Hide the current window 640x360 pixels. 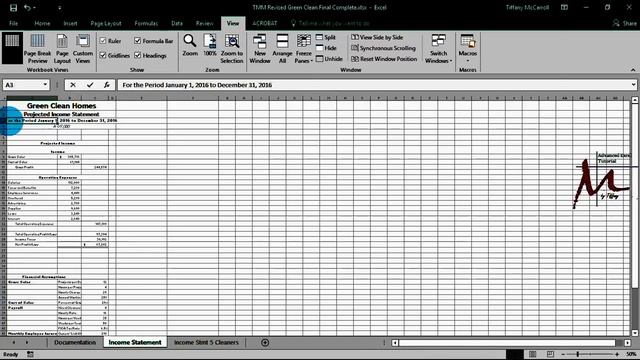point(326,48)
